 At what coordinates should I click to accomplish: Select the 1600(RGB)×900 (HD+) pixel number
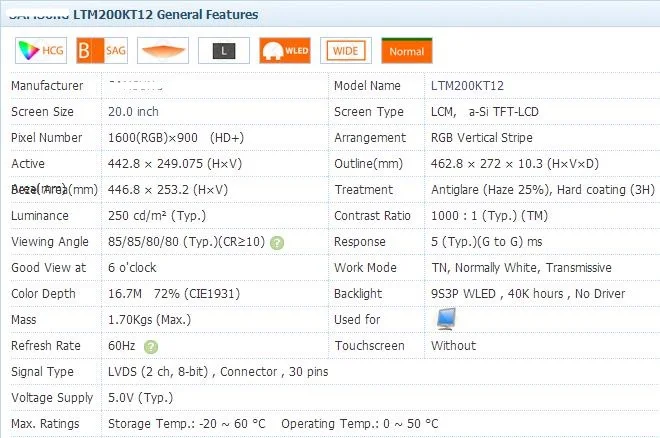coord(176,138)
